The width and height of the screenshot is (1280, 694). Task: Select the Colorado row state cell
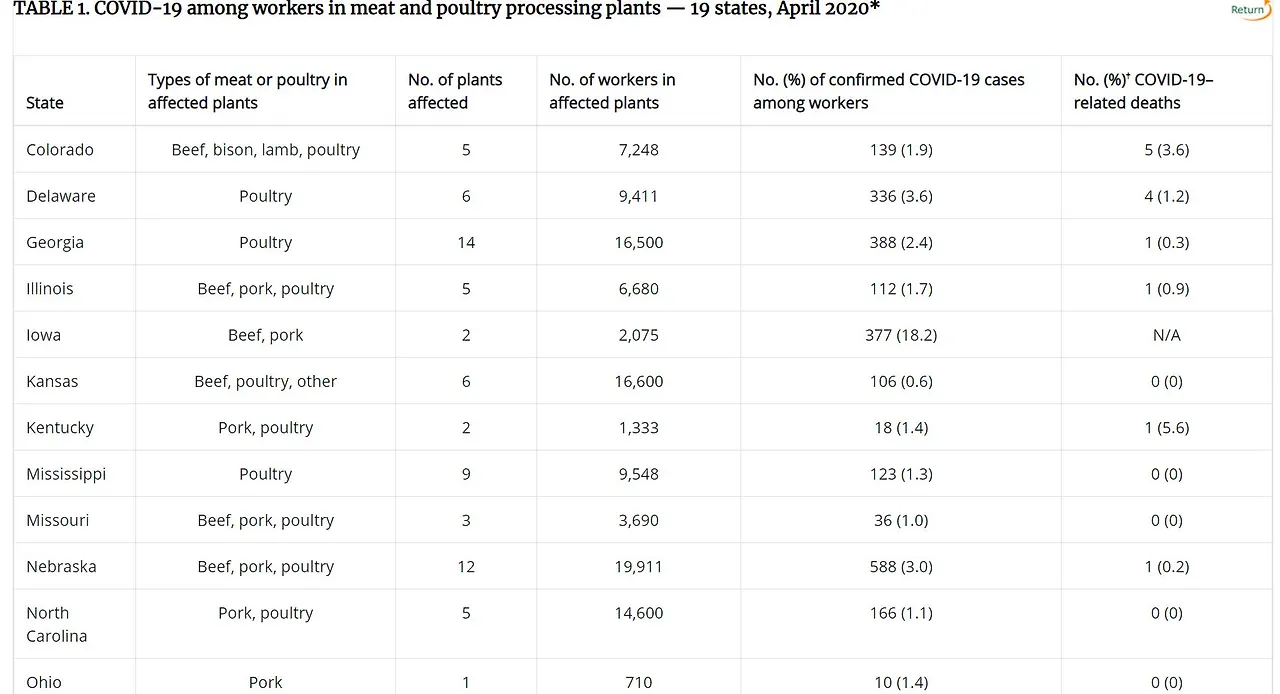60,150
